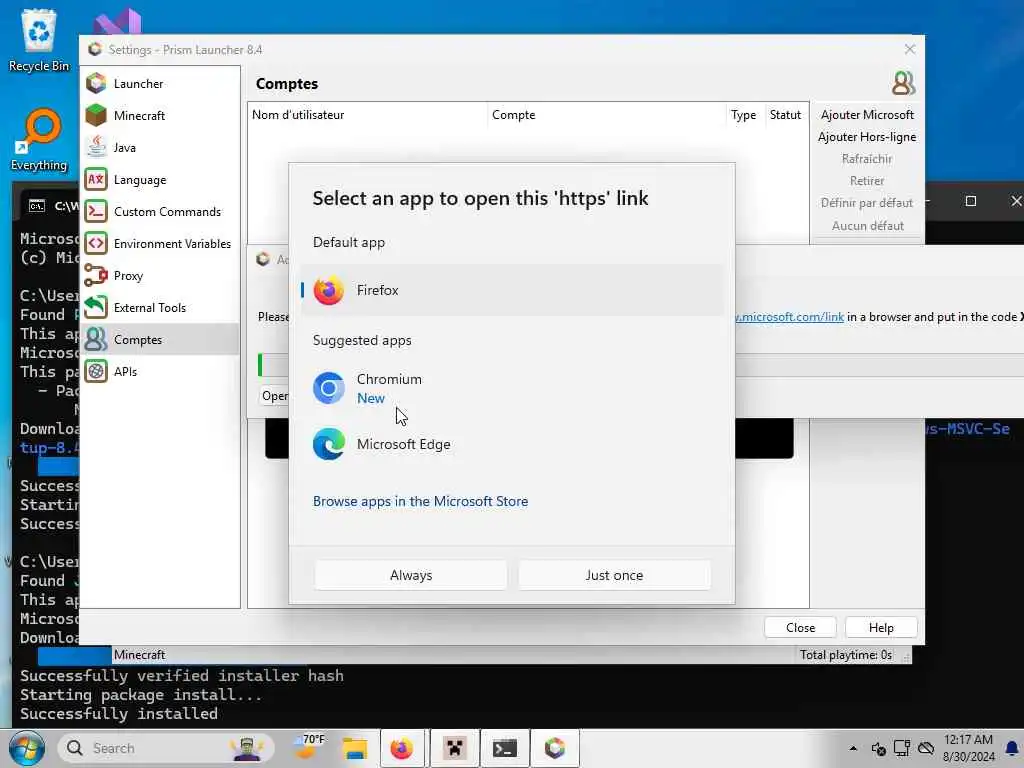Select the Comptes page in the sidebar

click(159, 340)
